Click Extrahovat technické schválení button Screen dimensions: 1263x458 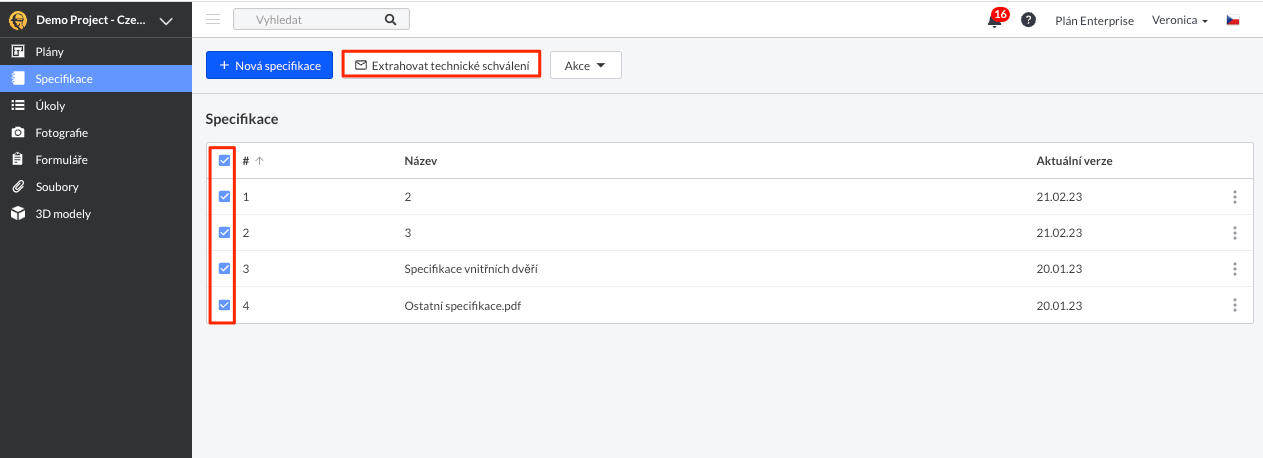point(441,66)
